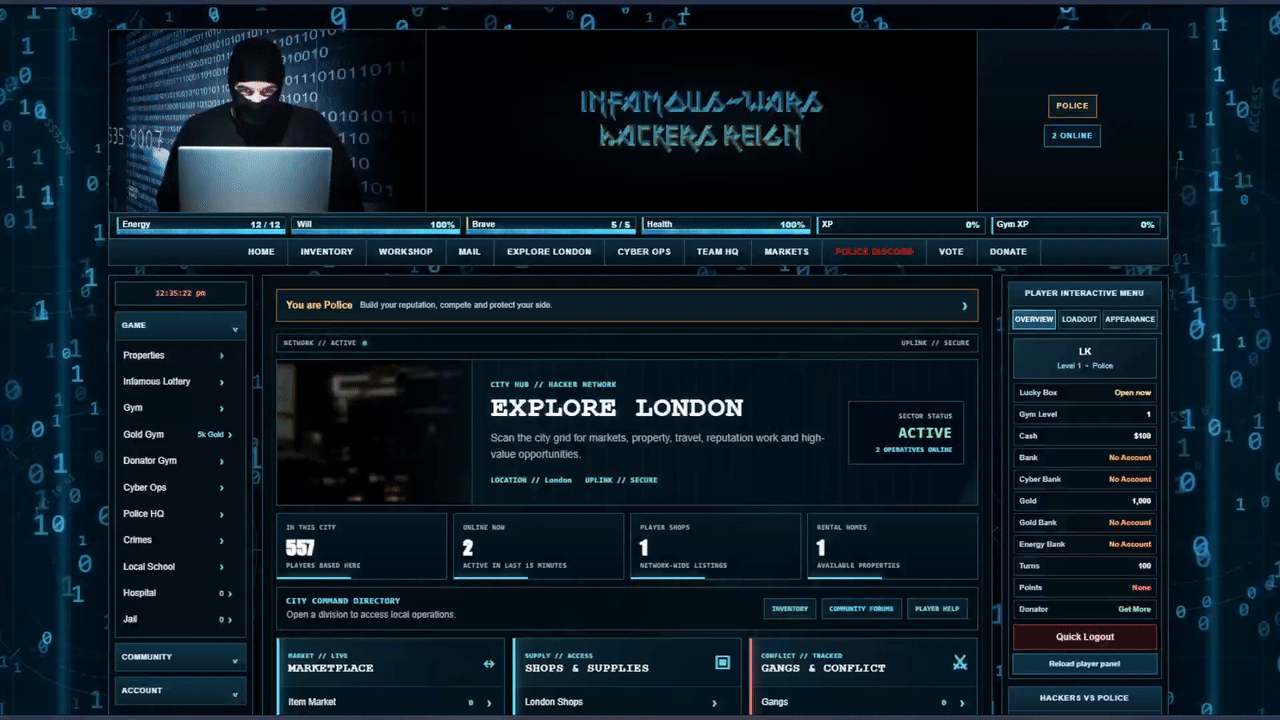This screenshot has height=720, width=1280.
Task: Click the Gangs & Conflict crossed swords icon
Action: pyautogui.click(x=960, y=662)
